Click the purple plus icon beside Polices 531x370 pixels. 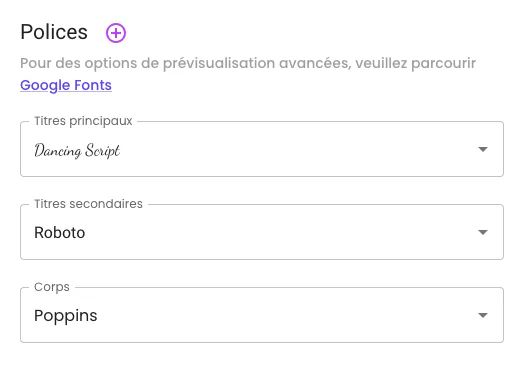point(116,33)
